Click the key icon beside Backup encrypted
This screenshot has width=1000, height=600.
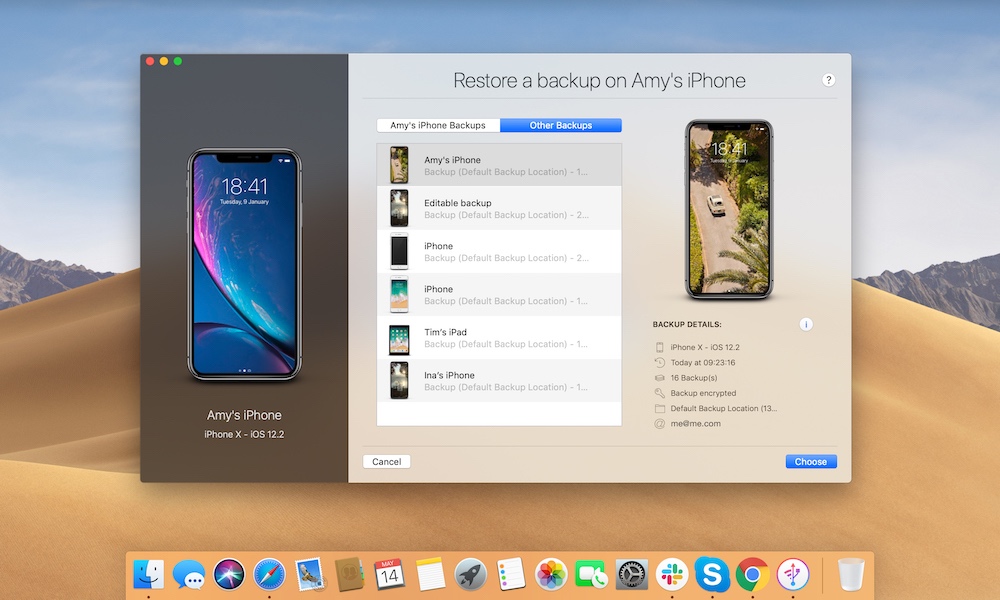pyautogui.click(x=659, y=393)
